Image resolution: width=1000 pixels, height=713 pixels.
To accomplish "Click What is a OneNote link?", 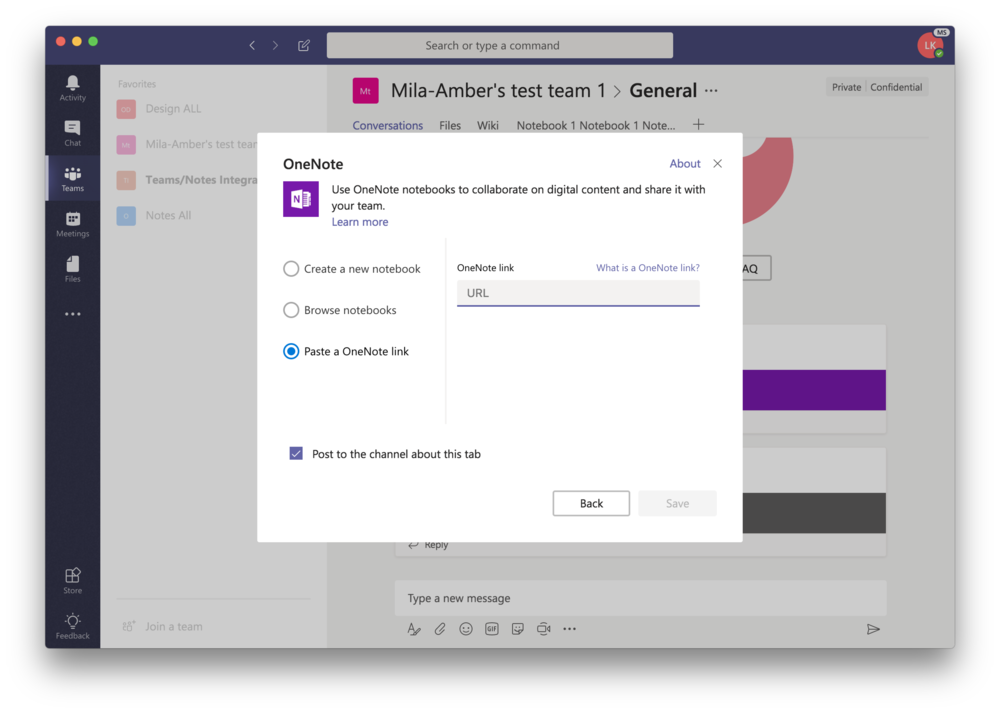I will pos(647,268).
